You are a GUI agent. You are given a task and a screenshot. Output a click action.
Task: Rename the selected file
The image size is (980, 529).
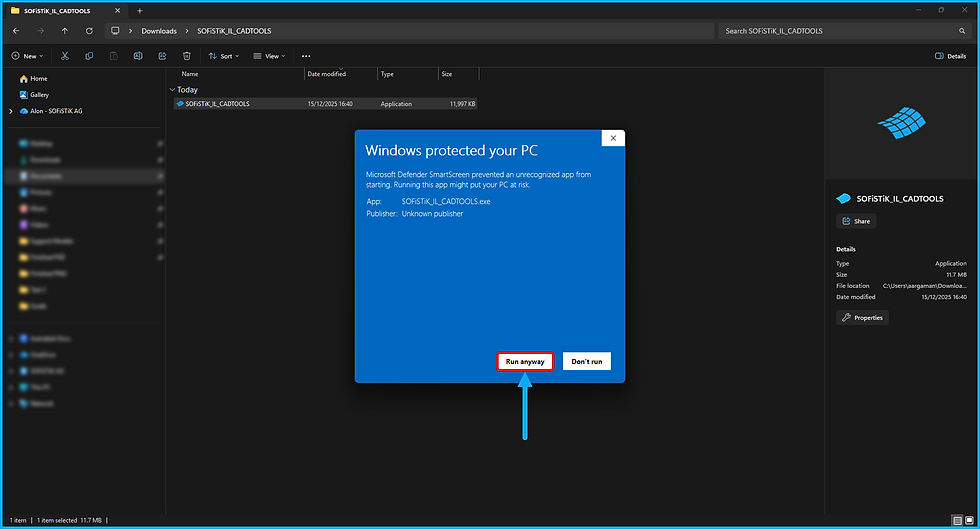pyautogui.click(x=138, y=56)
